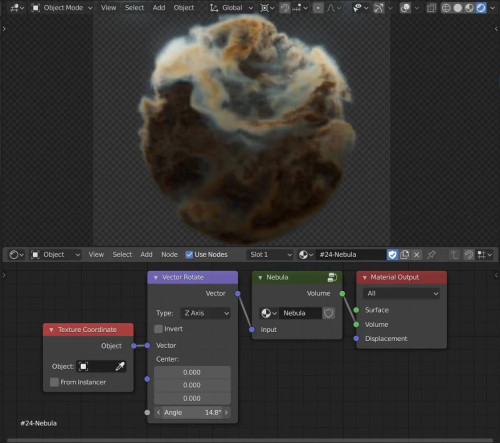500x443 pixels.
Task: Switch to wireframe viewport shading
Action: (446, 8)
